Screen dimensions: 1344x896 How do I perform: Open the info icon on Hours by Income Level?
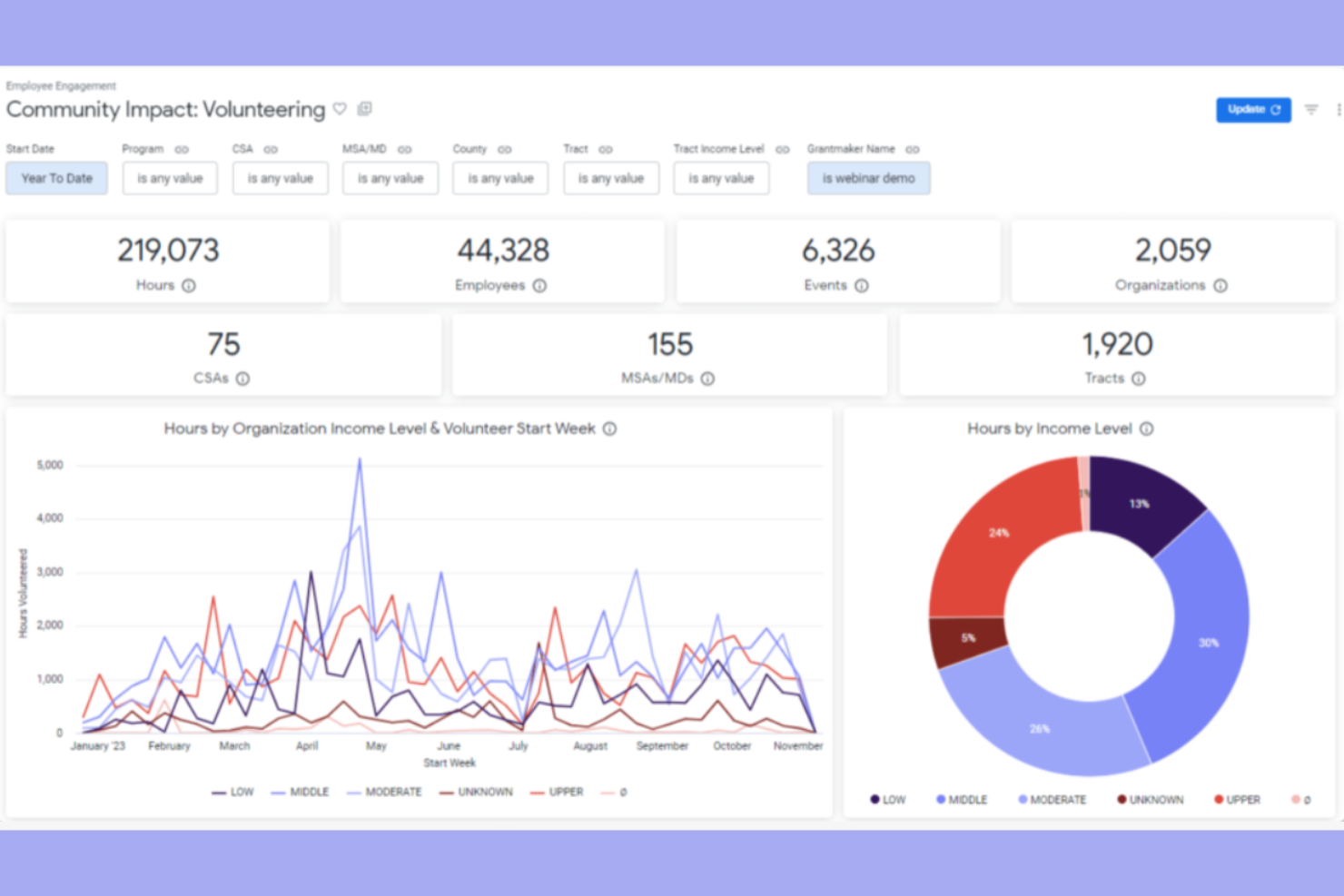1147,428
